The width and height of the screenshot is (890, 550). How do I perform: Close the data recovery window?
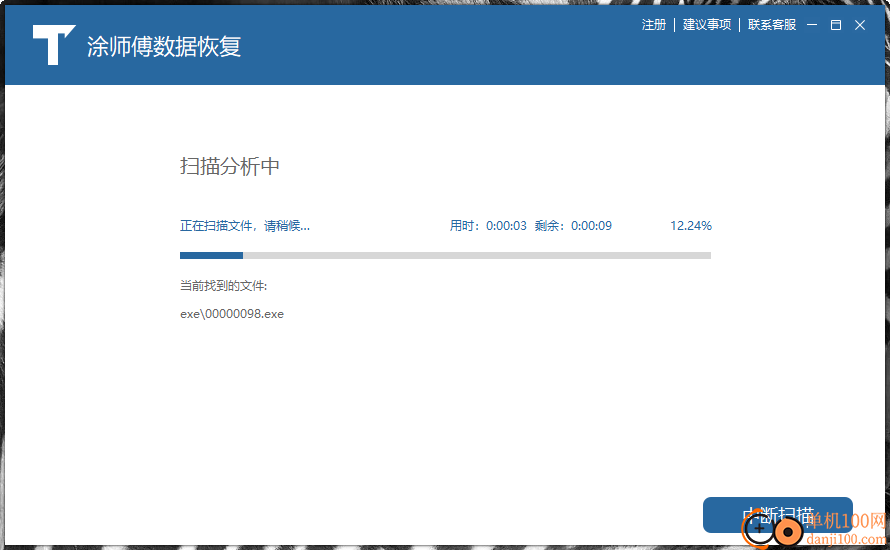click(860, 24)
